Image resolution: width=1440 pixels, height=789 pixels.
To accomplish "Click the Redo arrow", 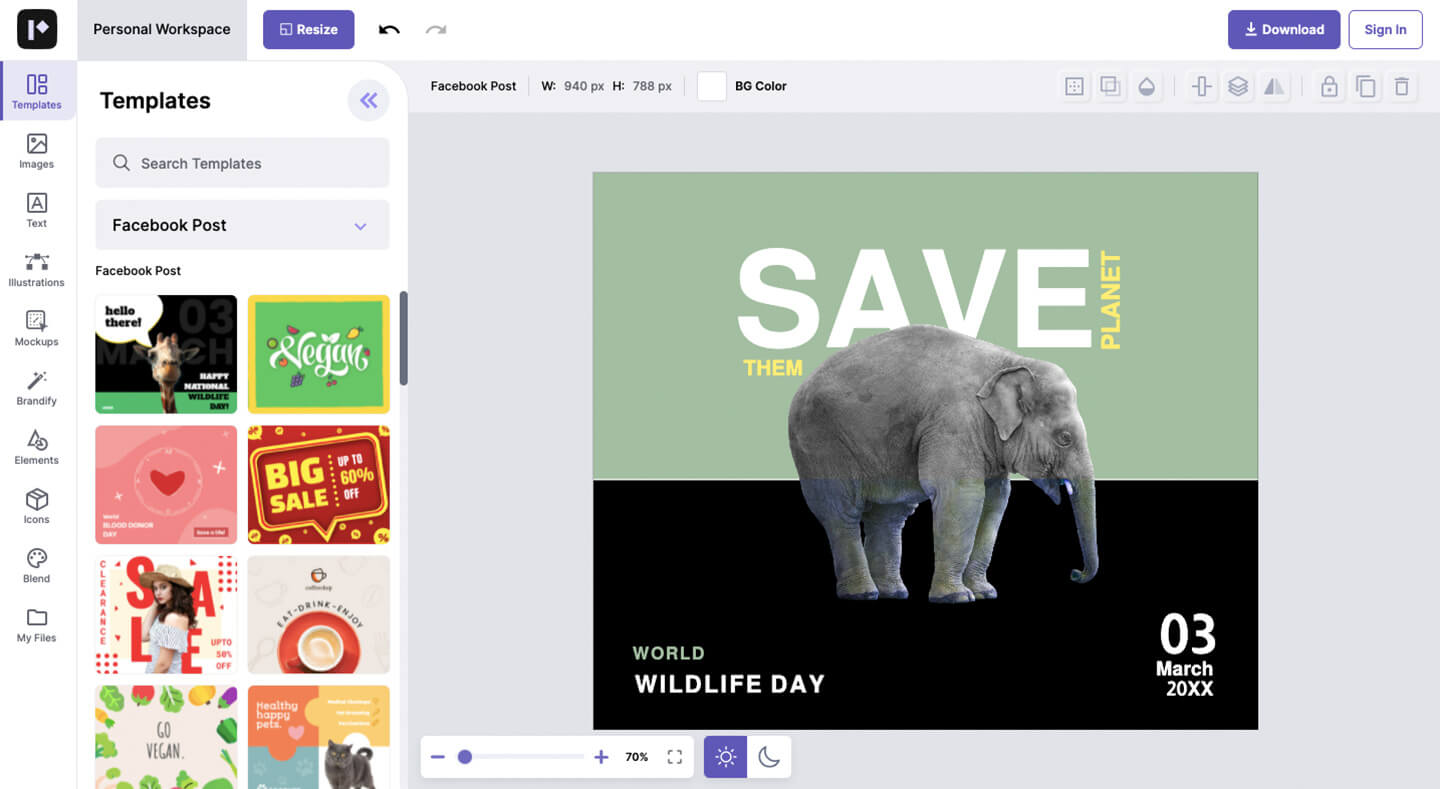I will point(436,30).
